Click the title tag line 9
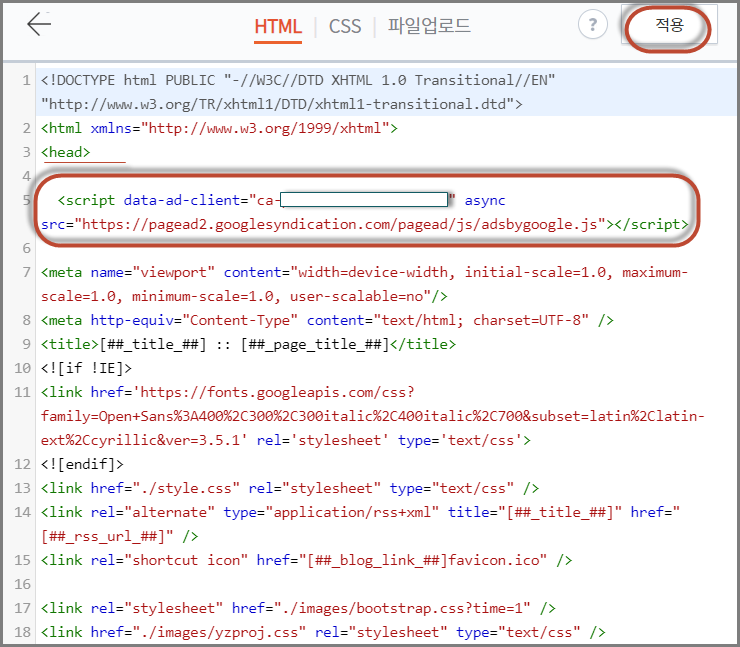The height and width of the screenshot is (647, 740). click(x=248, y=345)
